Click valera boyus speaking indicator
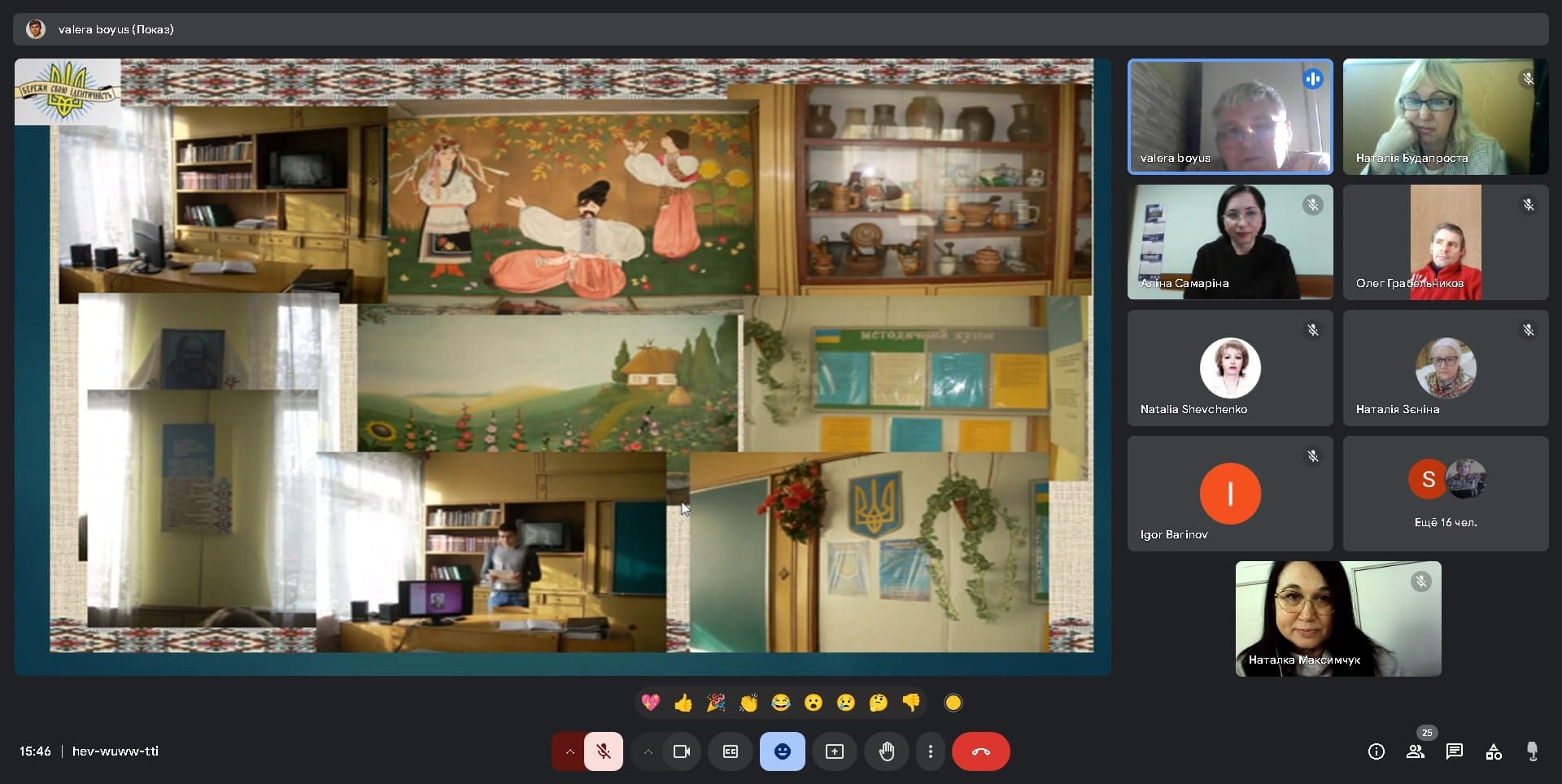 point(1312,79)
